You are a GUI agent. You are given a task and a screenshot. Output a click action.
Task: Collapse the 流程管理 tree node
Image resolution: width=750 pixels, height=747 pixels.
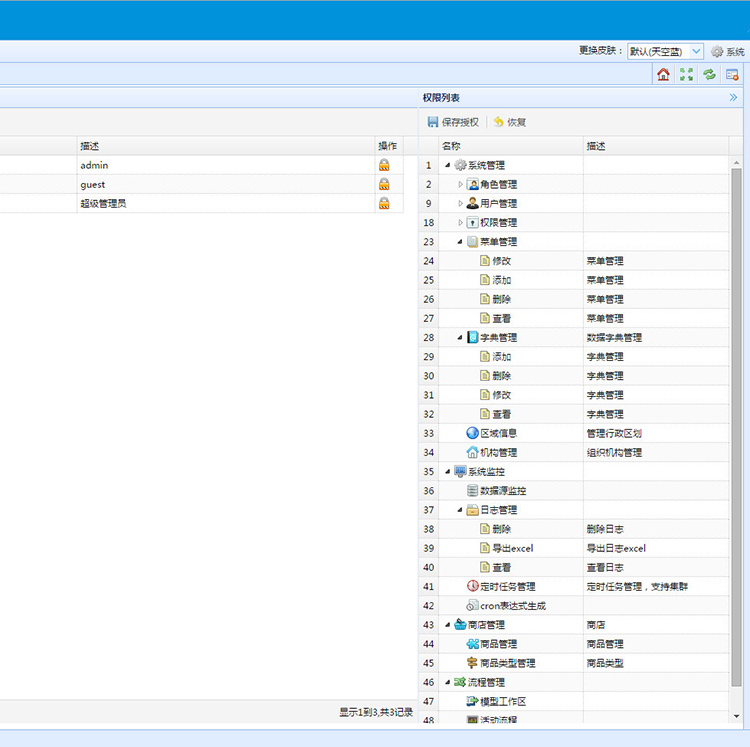(x=448, y=682)
